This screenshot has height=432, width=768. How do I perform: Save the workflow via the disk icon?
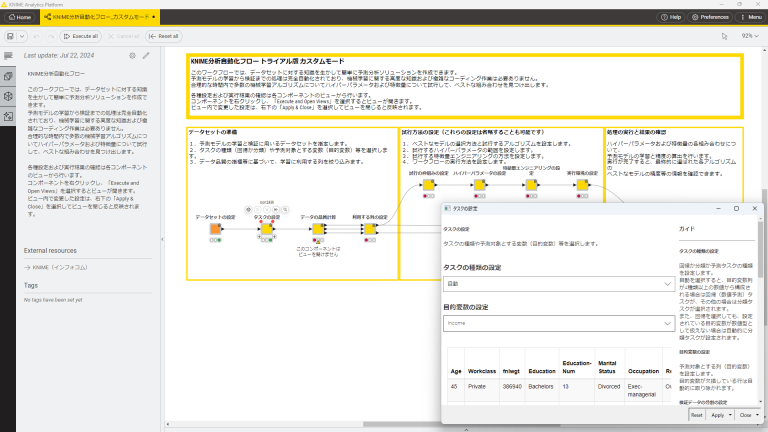tap(10, 36)
